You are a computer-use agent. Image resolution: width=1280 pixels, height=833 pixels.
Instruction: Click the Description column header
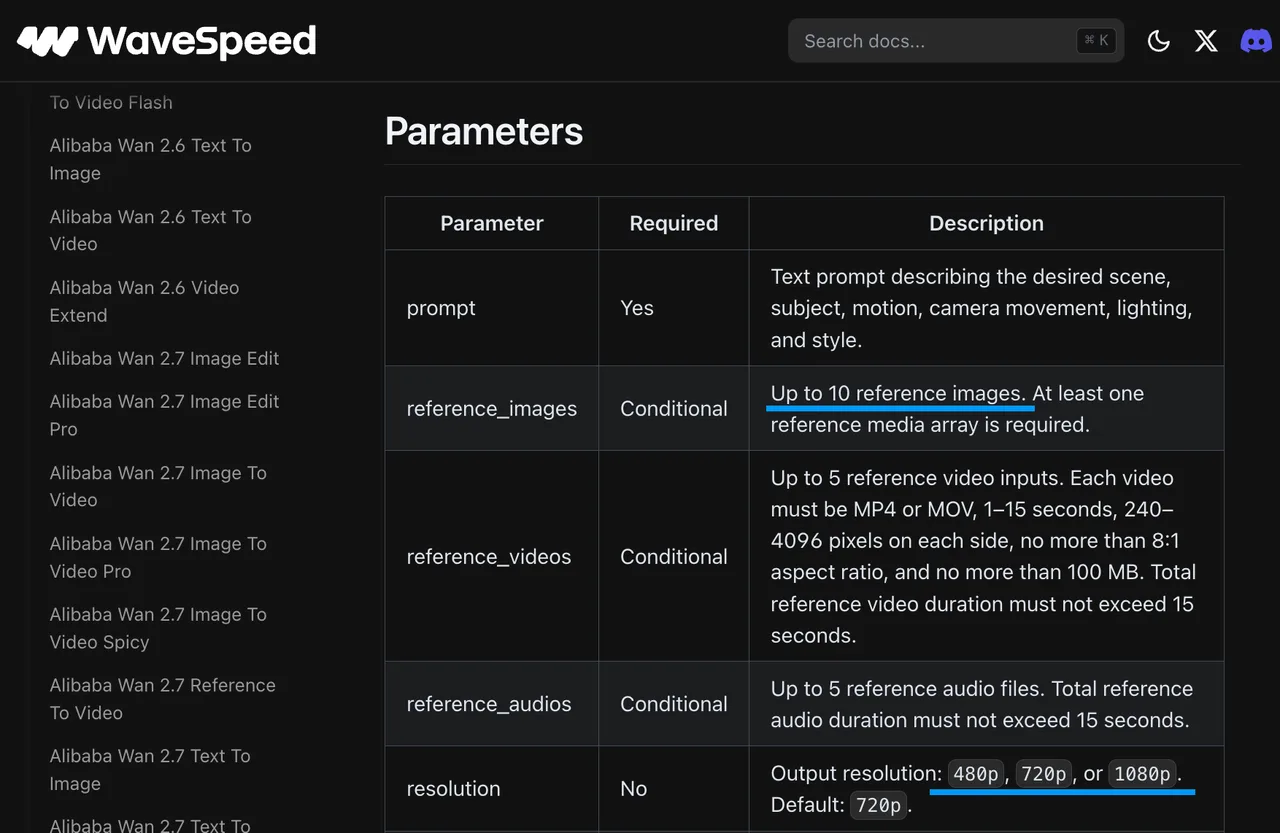point(986,223)
